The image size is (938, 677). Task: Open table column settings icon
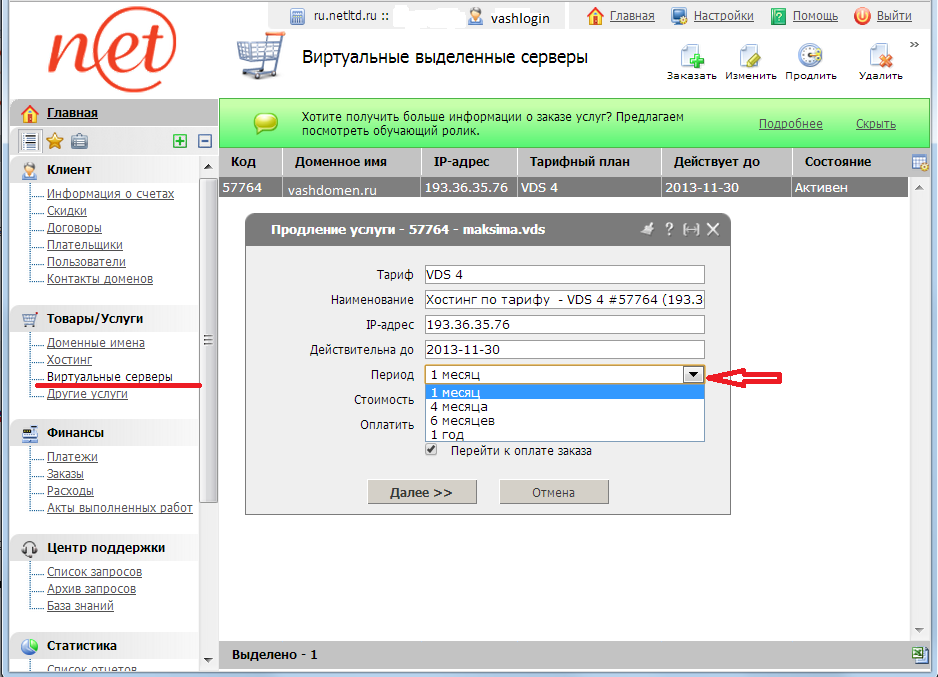[920, 162]
